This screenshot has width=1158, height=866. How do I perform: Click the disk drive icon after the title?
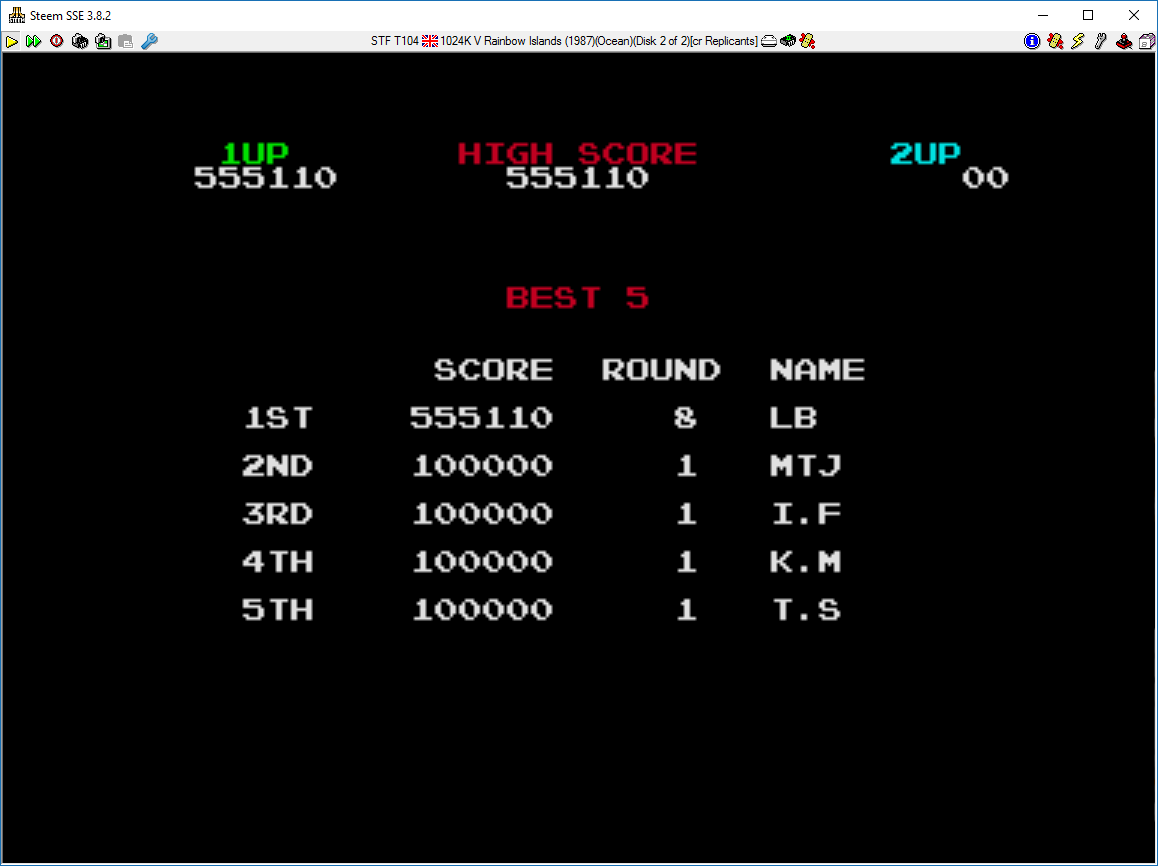769,41
